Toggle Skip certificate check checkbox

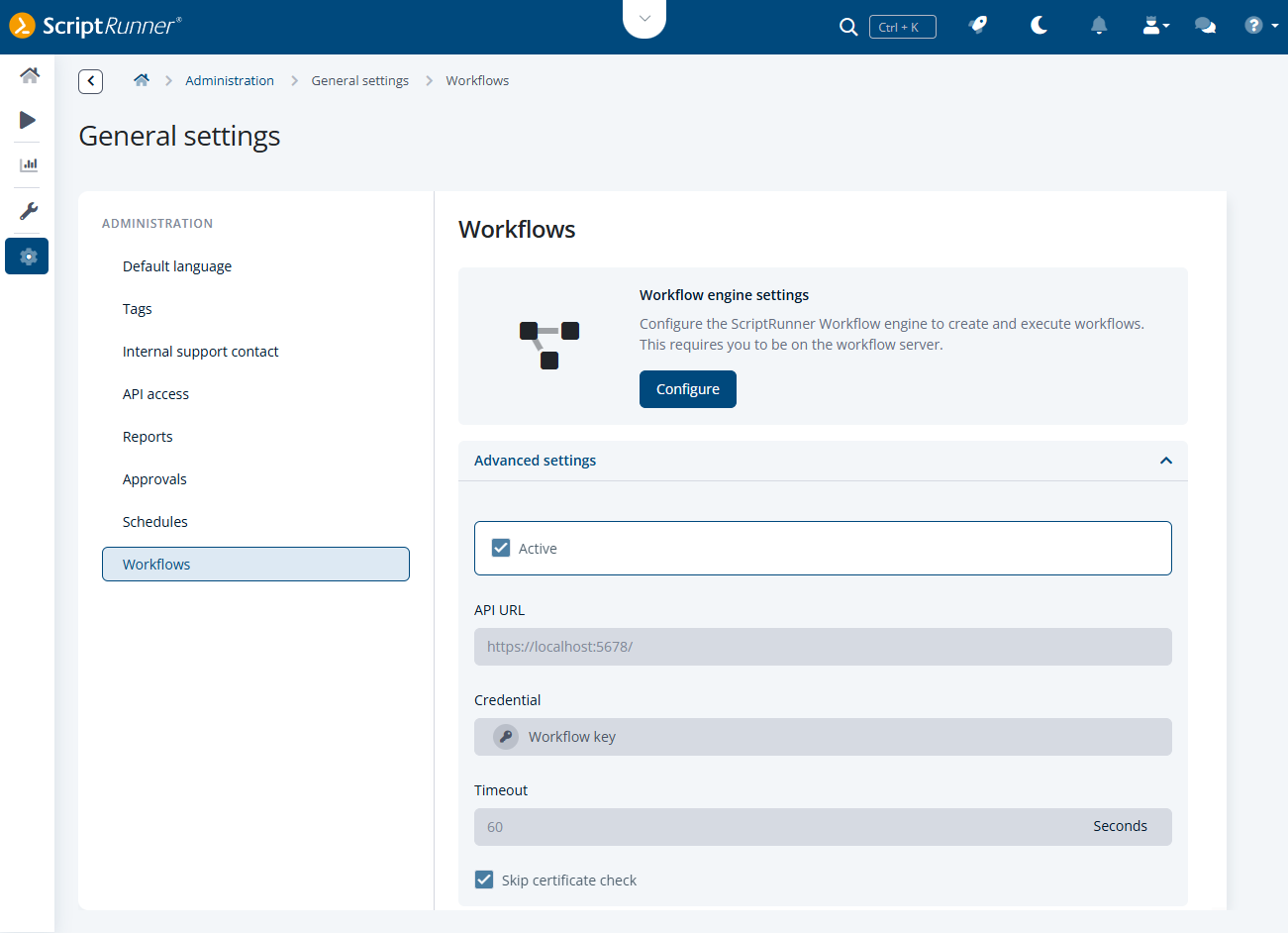[484, 880]
